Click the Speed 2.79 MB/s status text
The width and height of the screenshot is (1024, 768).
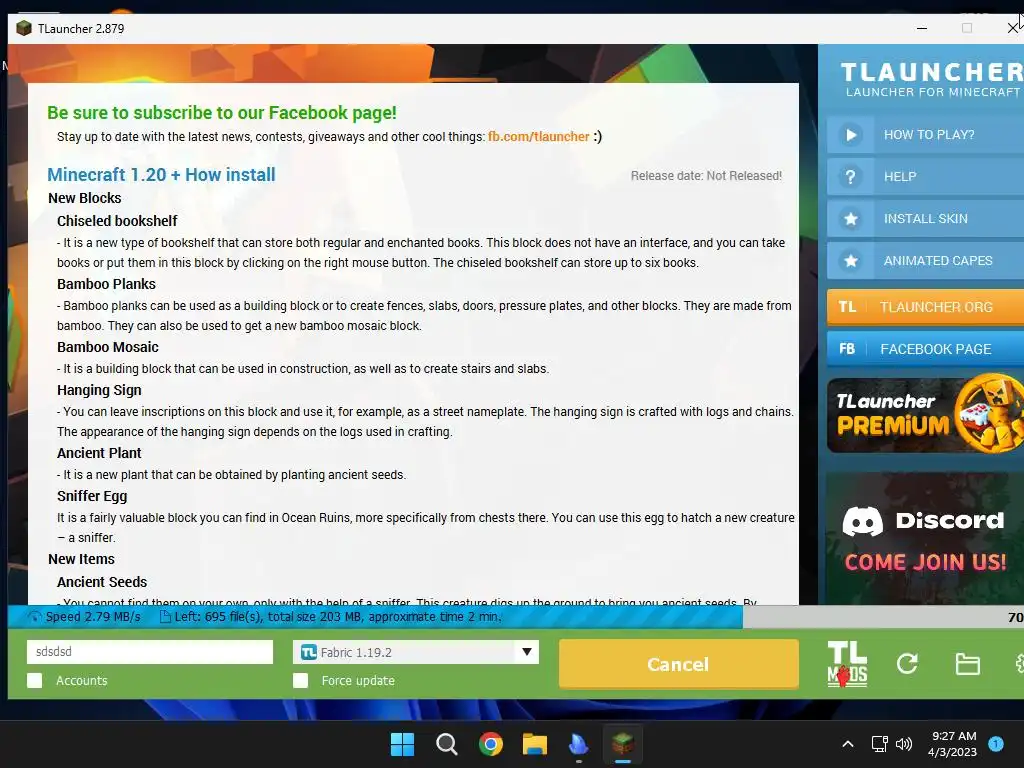(x=93, y=616)
